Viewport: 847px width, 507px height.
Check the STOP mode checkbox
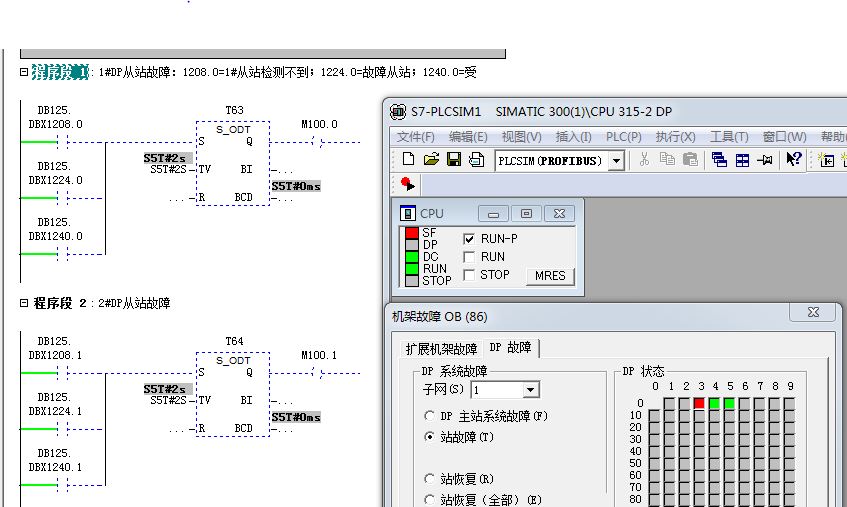click(469, 275)
